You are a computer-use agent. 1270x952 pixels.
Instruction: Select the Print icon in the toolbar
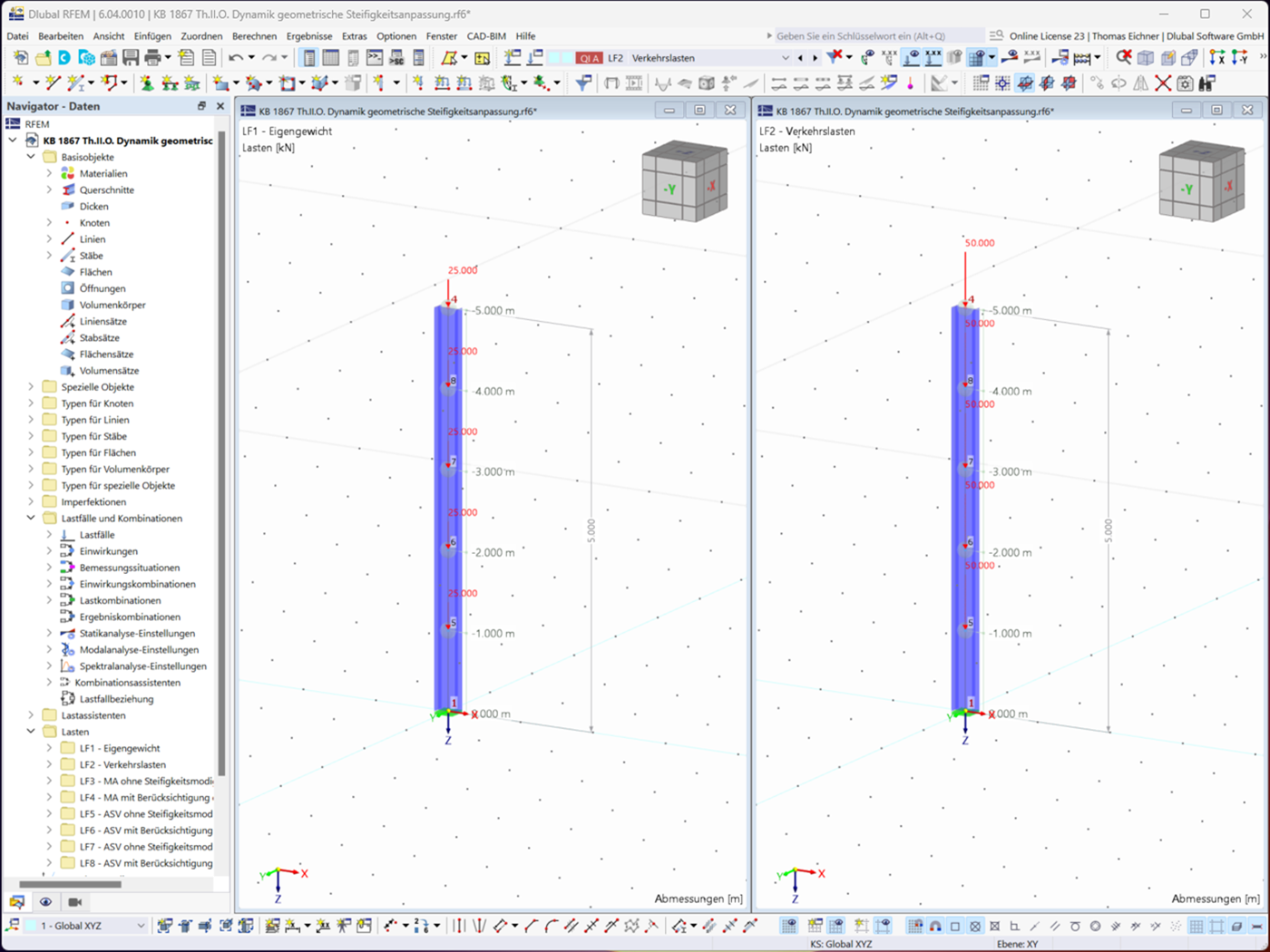pyautogui.click(x=151, y=57)
